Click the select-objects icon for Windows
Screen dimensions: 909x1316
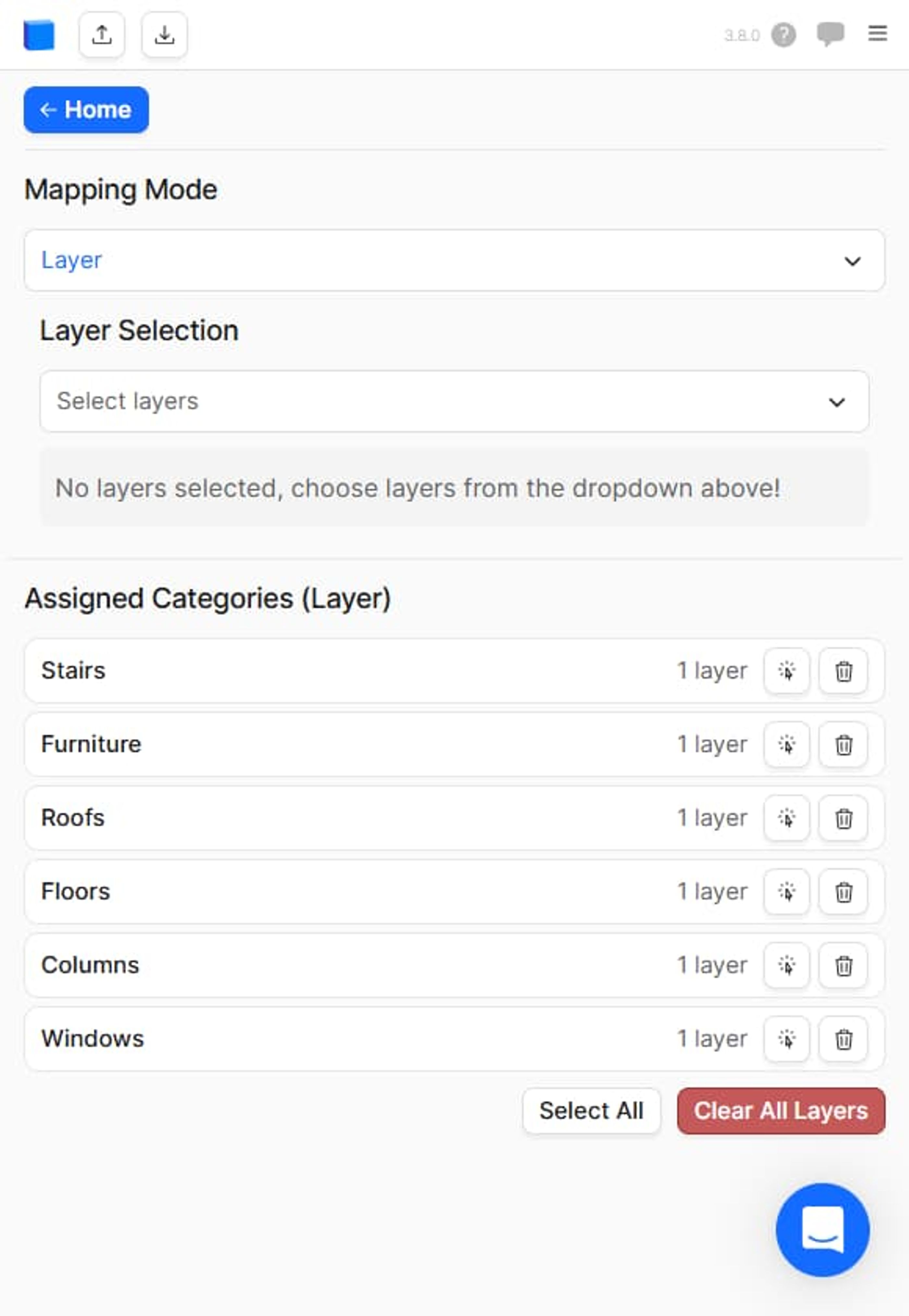click(x=787, y=1039)
